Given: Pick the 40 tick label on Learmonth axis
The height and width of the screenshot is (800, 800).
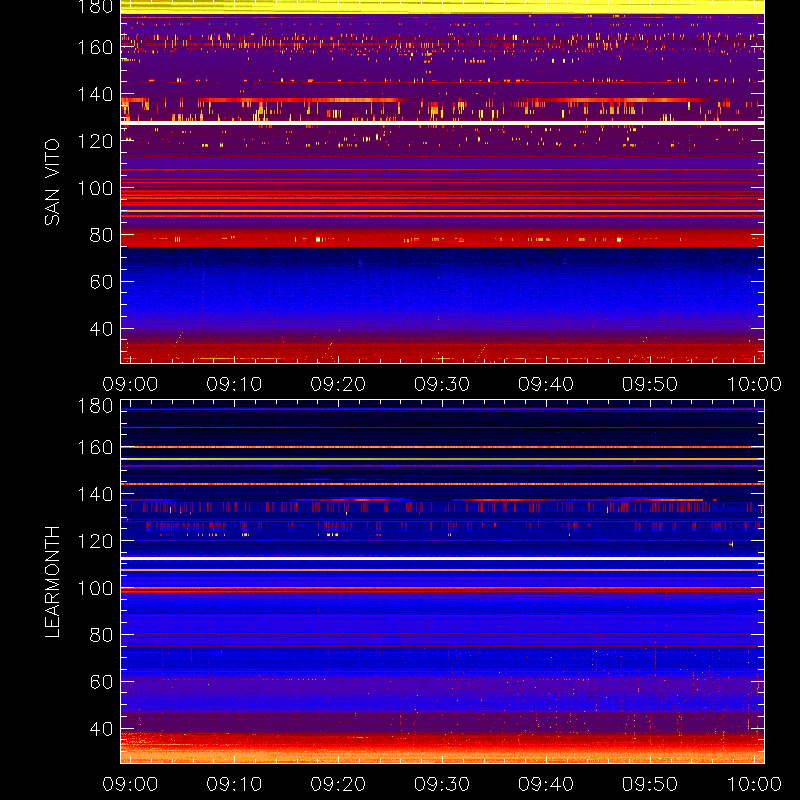Looking at the screenshot, I should click(101, 729).
